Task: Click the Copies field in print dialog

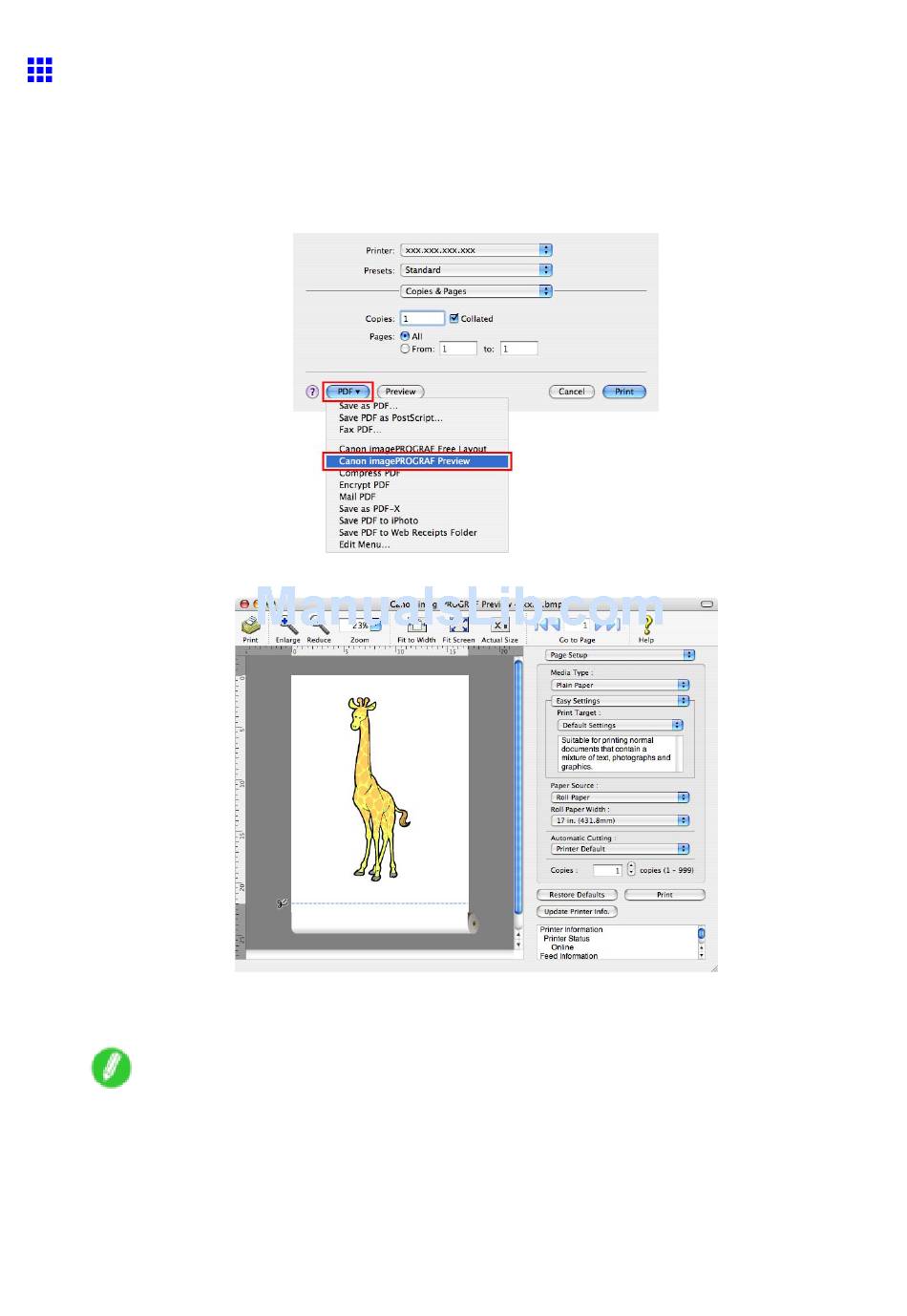Action: (423, 318)
